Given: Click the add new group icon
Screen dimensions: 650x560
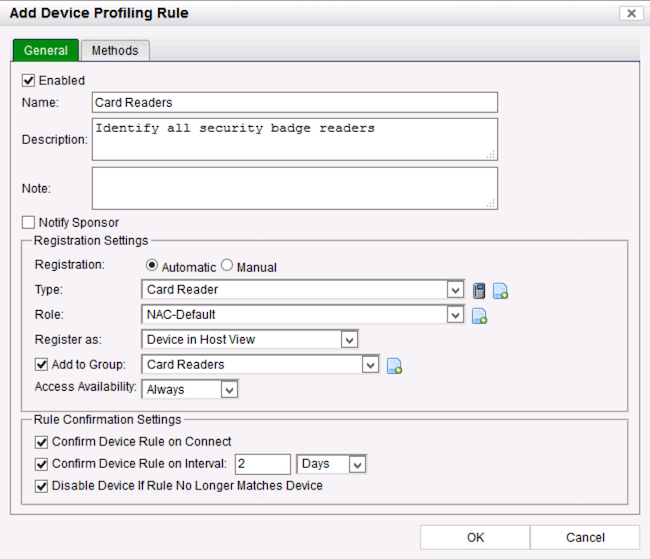Looking at the screenshot, I should tap(394, 366).
